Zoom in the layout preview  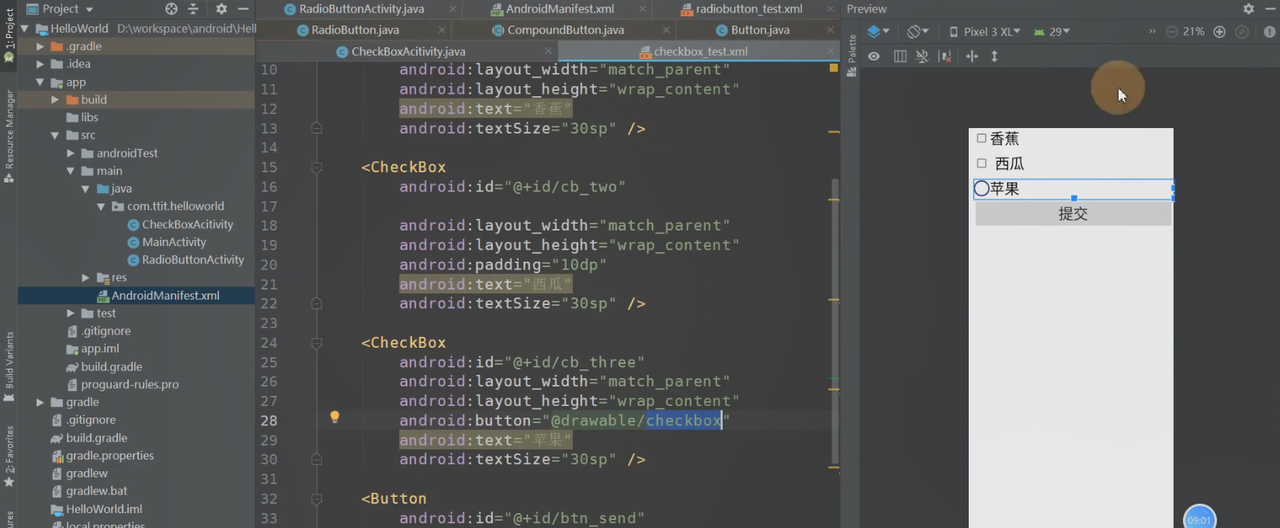(1219, 32)
